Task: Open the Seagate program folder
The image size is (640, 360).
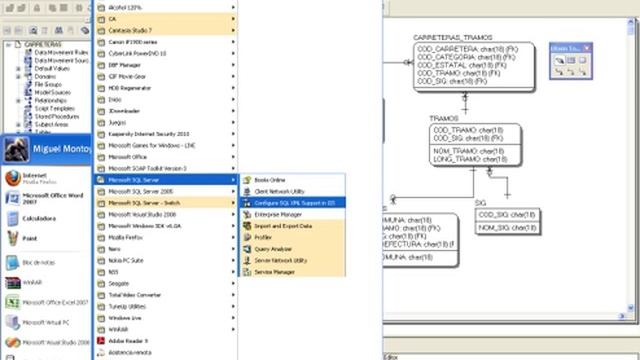Action: (166, 283)
